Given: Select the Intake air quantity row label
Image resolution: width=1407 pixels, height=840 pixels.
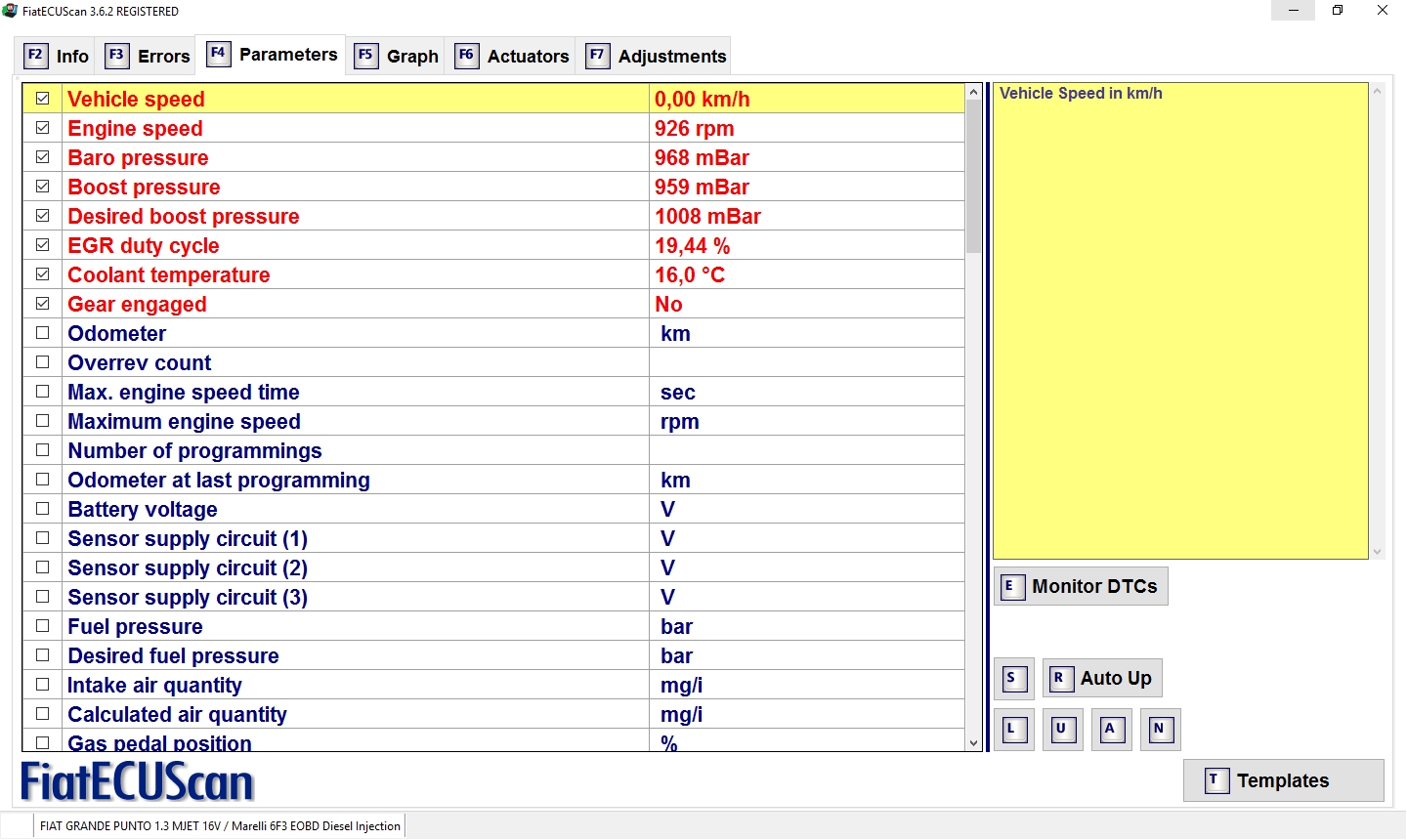Looking at the screenshot, I should 154,685.
